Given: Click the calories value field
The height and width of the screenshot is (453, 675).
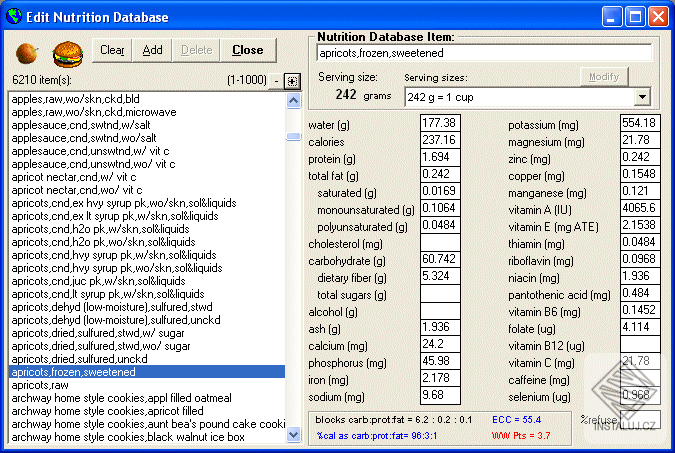Looking at the screenshot, I should [439, 141].
